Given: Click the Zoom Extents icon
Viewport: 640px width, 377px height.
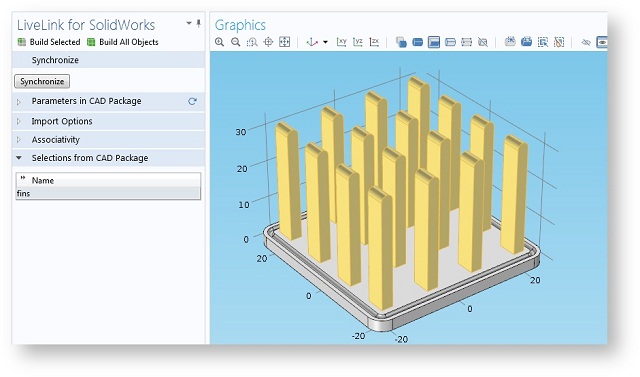Looking at the screenshot, I should [284, 42].
